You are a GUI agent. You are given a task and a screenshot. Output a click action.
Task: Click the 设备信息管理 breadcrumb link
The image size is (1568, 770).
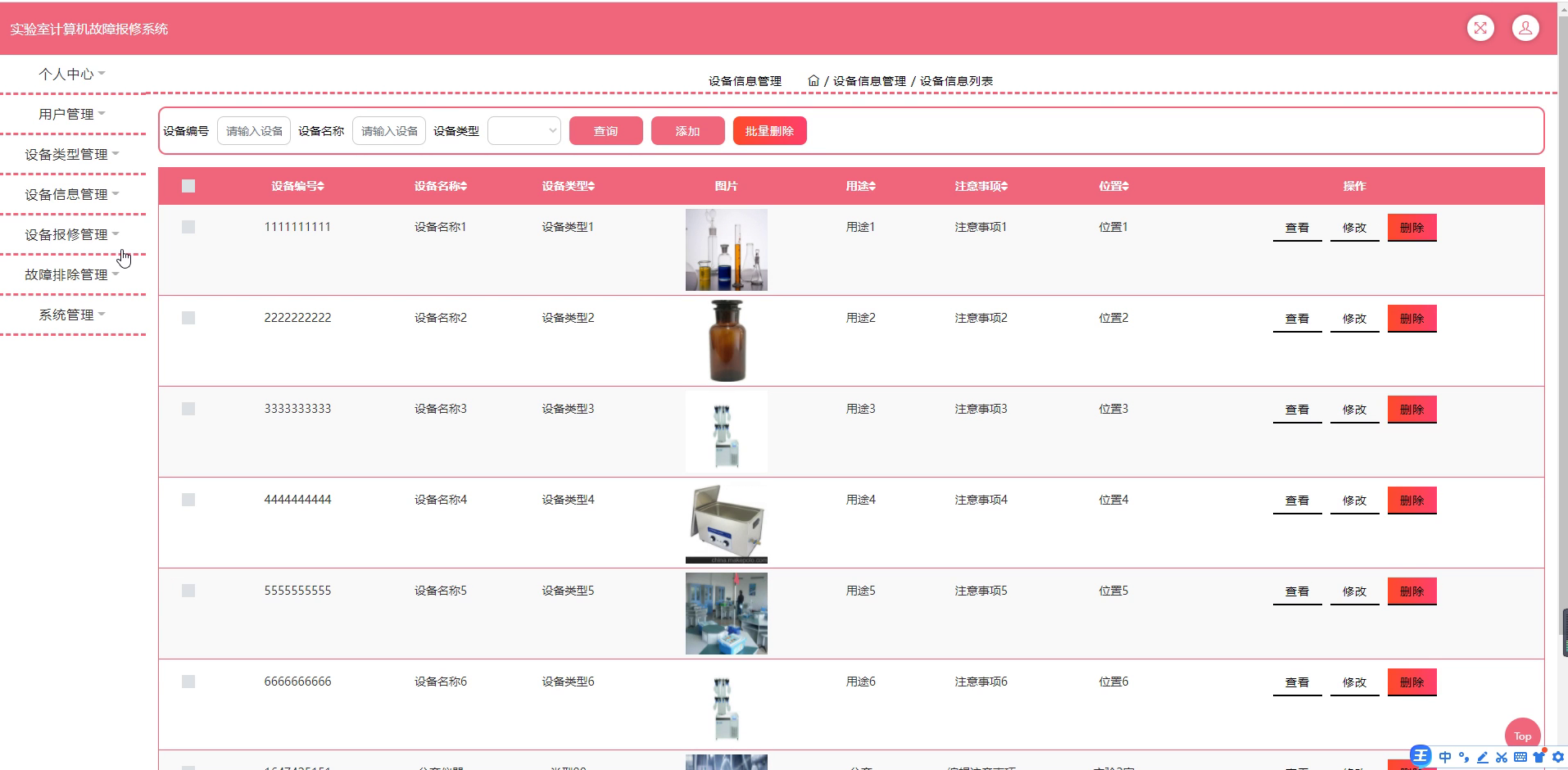pos(869,81)
